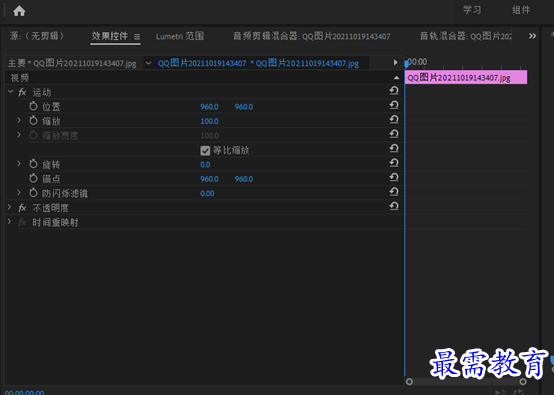Screen dimensions: 554x395
Task: Edit 防闪烁滤镜 value 0.00
Action: tap(207, 194)
